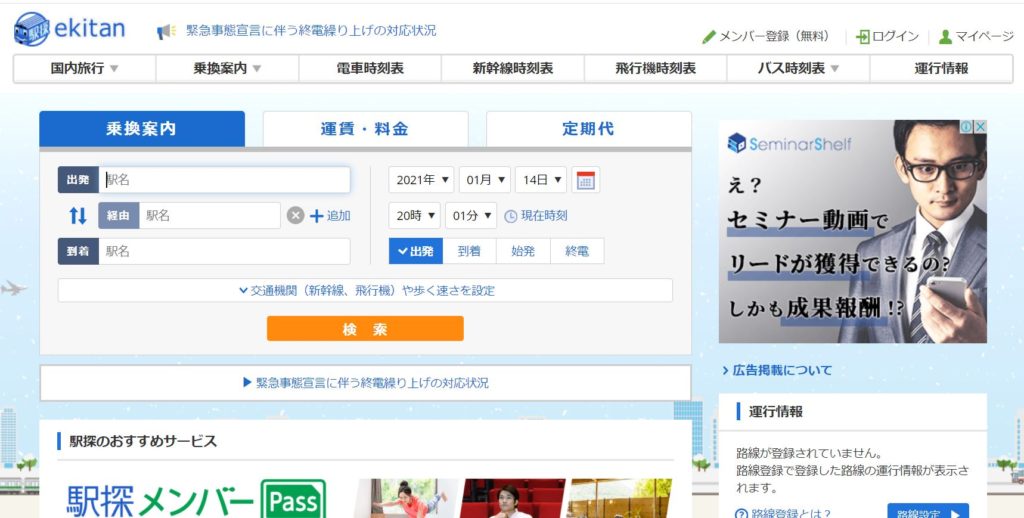Set current time with clock icon
Image resolution: width=1024 pixels, height=518 pixels.
tap(511, 216)
